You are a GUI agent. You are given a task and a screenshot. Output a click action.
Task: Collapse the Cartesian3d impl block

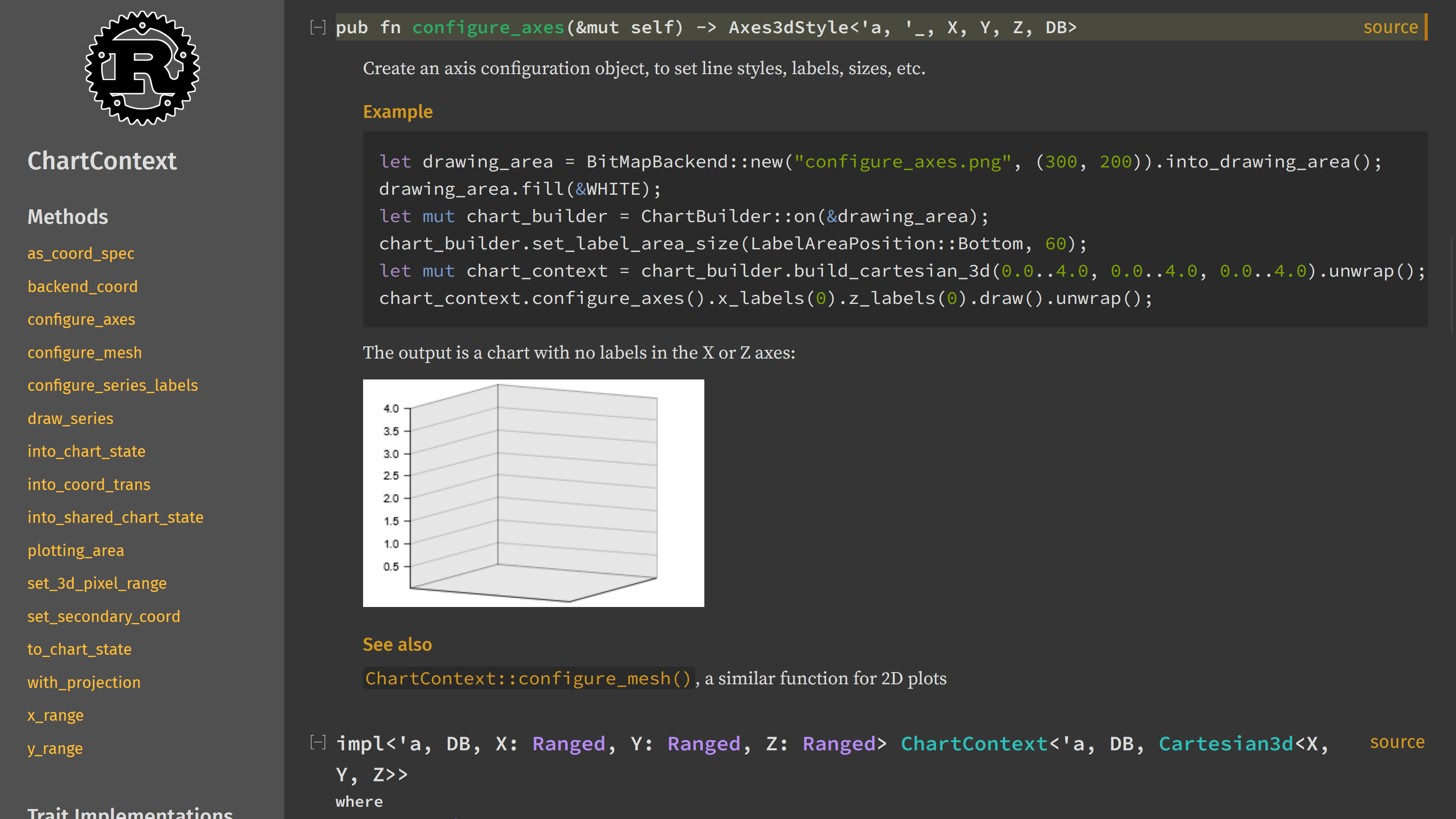[318, 742]
